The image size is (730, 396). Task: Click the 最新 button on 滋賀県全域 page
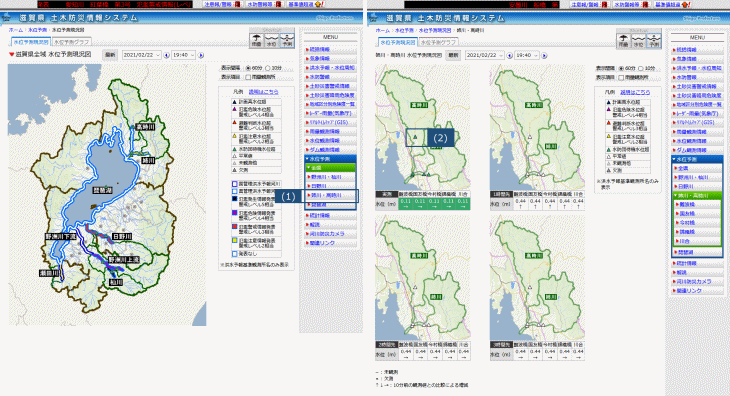click(x=110, y=55)
